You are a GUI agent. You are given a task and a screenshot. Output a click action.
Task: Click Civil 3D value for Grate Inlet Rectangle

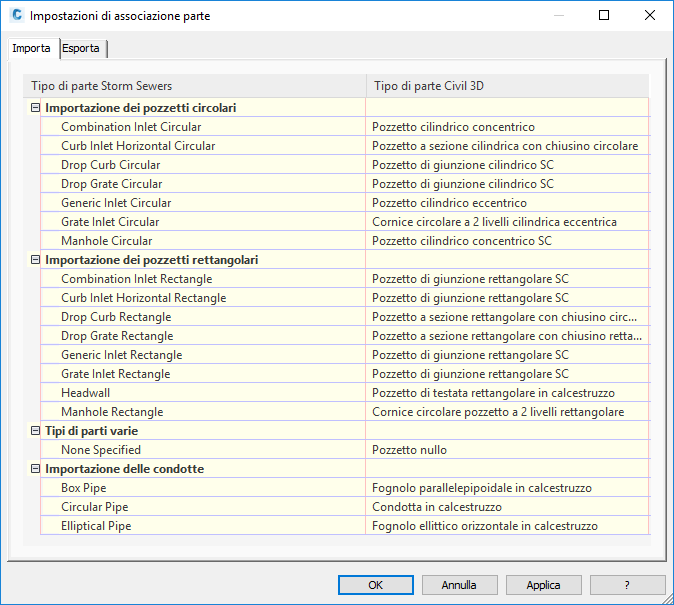tap(508, 374)
